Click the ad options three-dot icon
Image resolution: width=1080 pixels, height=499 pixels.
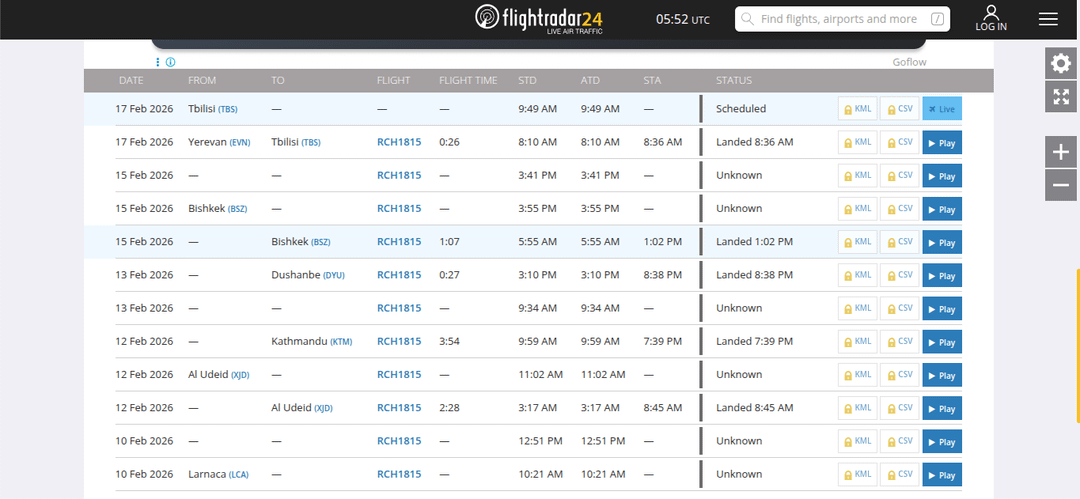click(157, 62)
